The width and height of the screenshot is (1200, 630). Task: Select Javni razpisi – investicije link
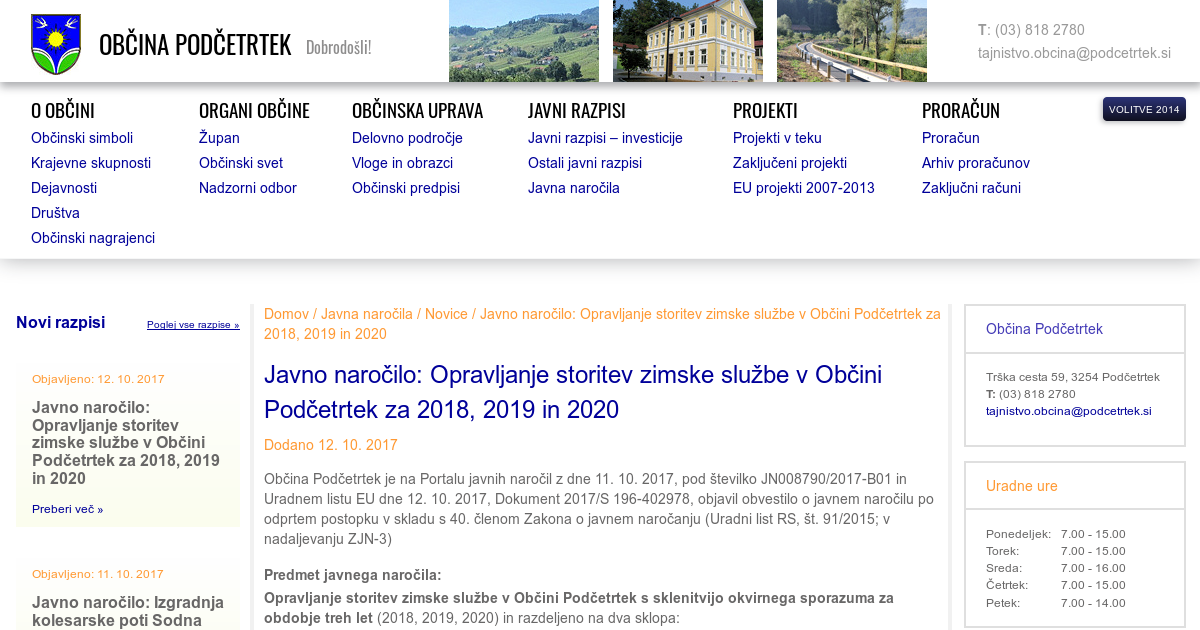[x=605, y=138]
